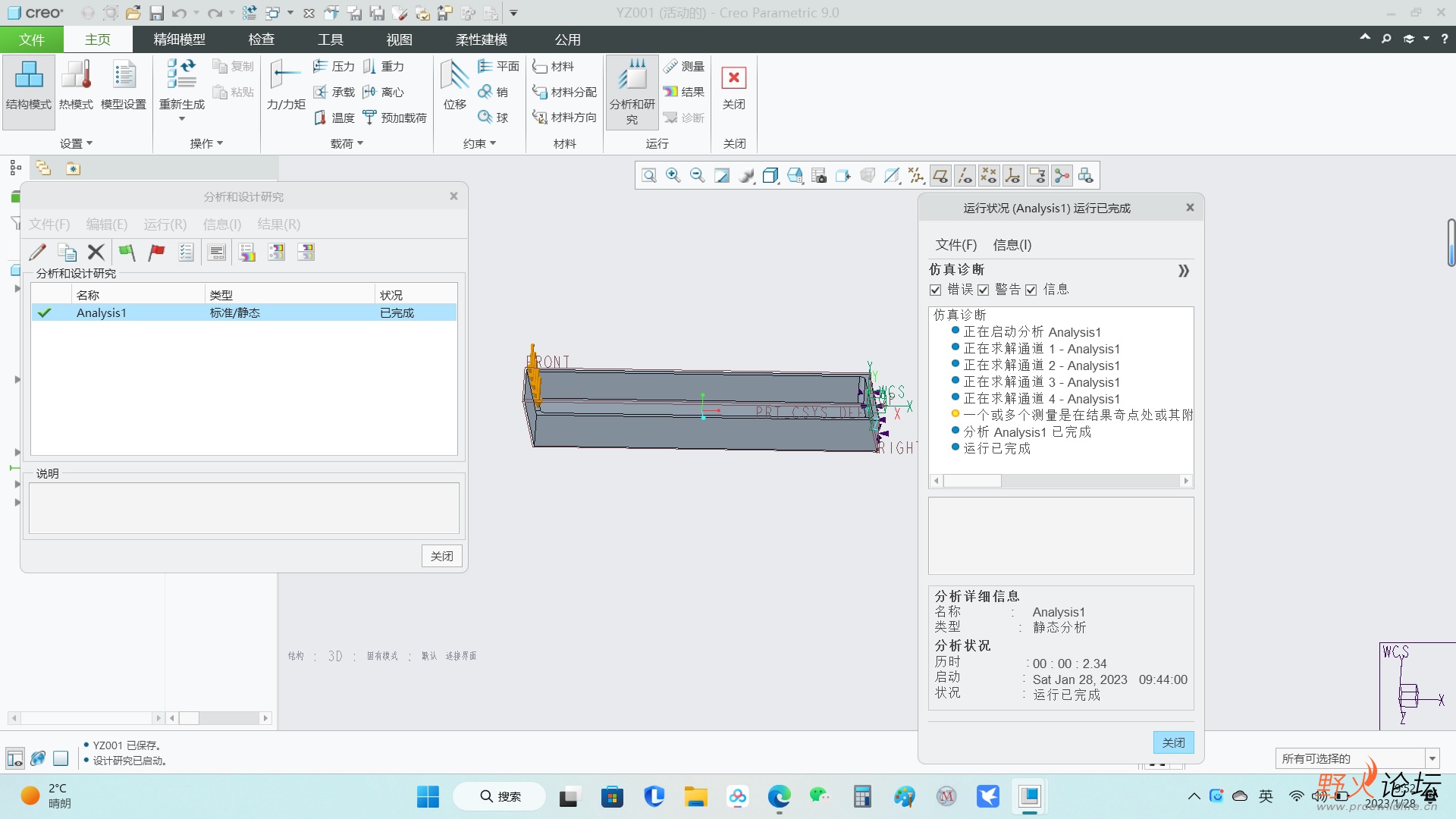Create a 位移 displacement constraint

455,85
